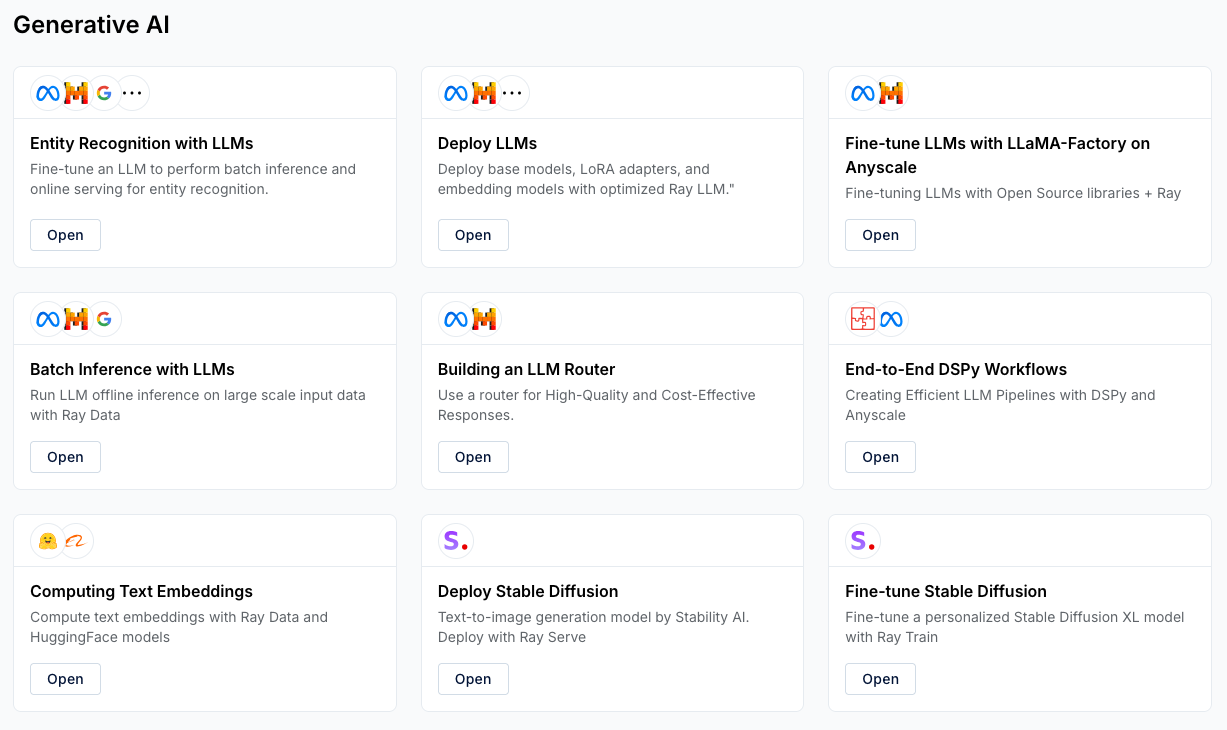Click the 'Computing Text Embeddings' title
Viewport: 1227px width, 730px height.
point(141,592)
